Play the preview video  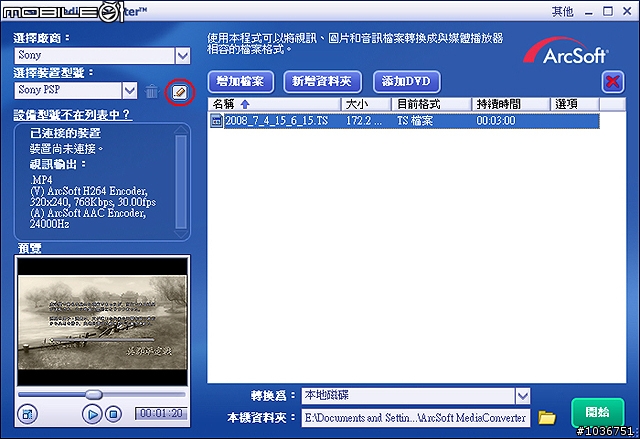coord(92,415)
